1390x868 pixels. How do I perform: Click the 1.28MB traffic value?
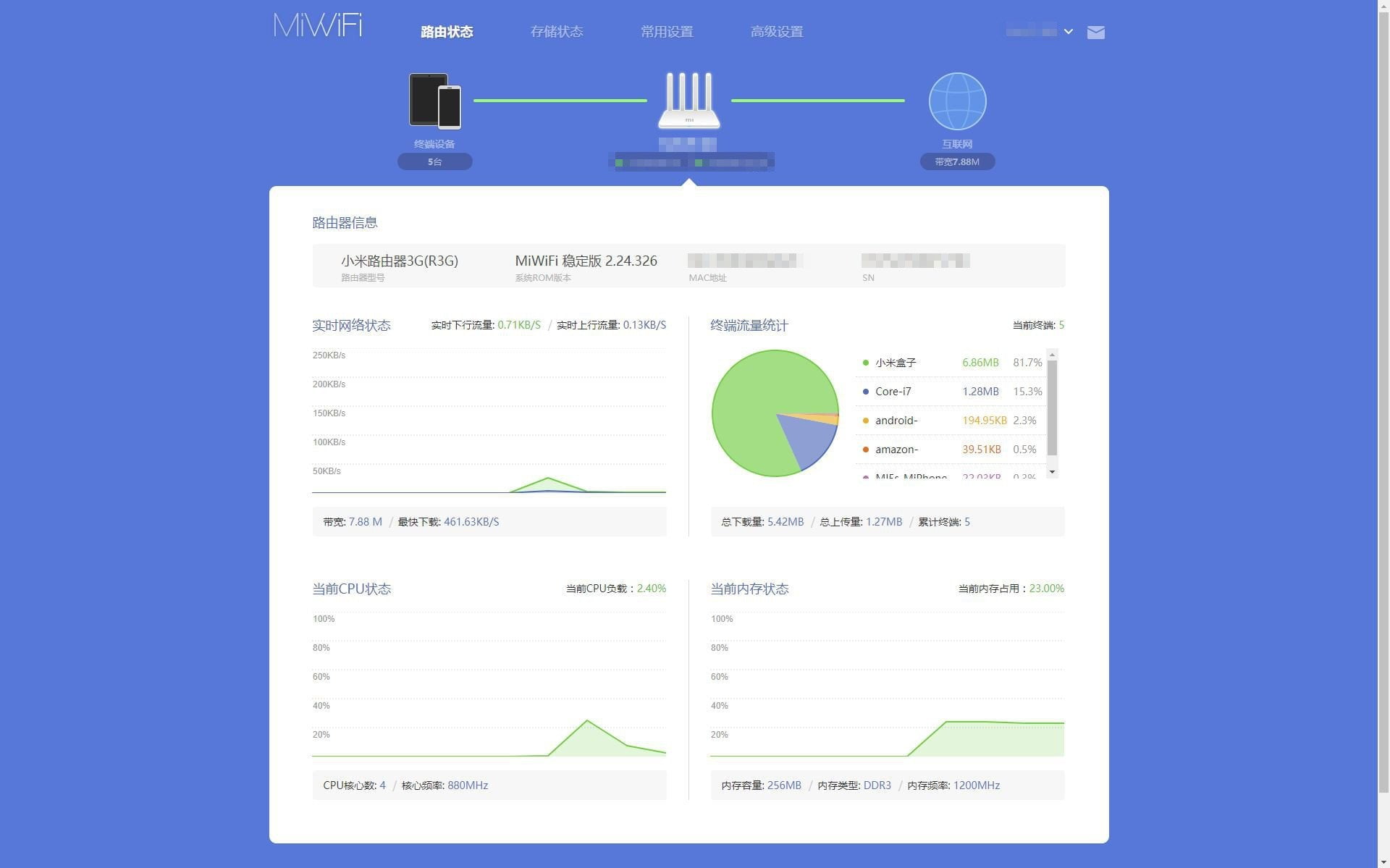980,391
